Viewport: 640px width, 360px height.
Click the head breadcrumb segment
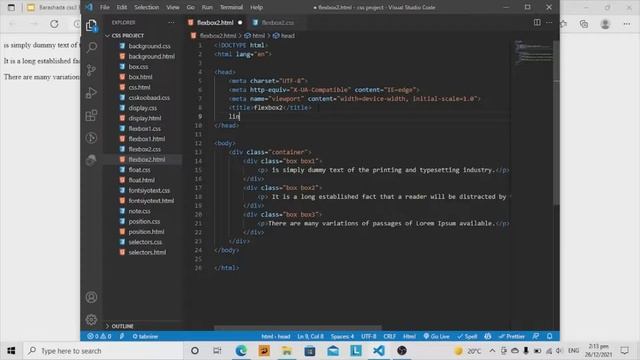(287, 36)
